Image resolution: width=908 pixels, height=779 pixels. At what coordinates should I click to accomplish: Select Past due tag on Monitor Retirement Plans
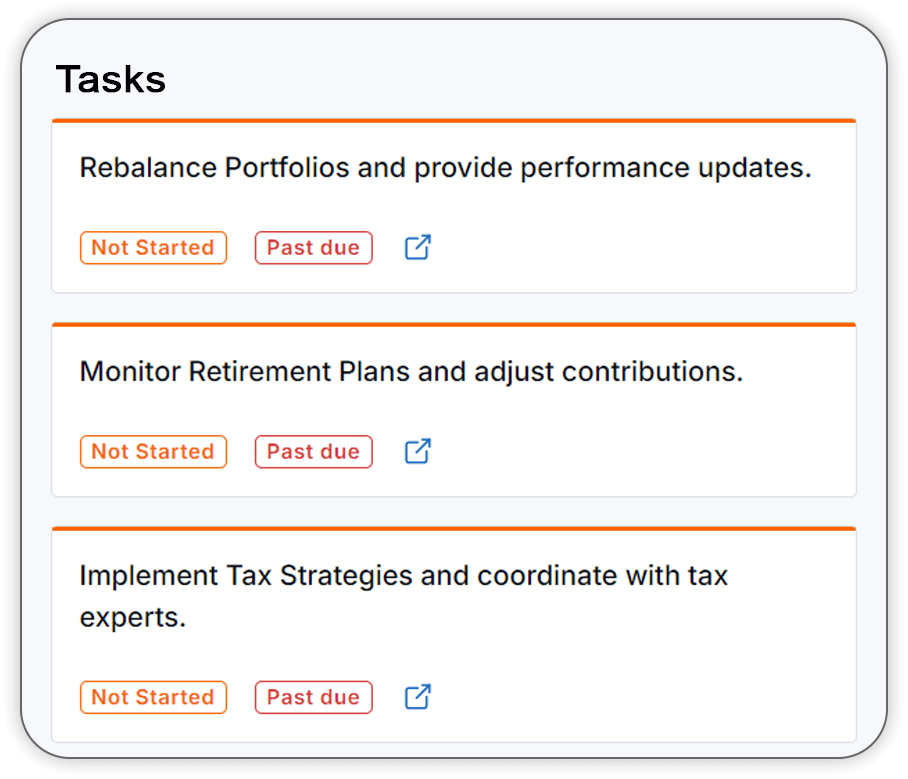tap(313, 452)
